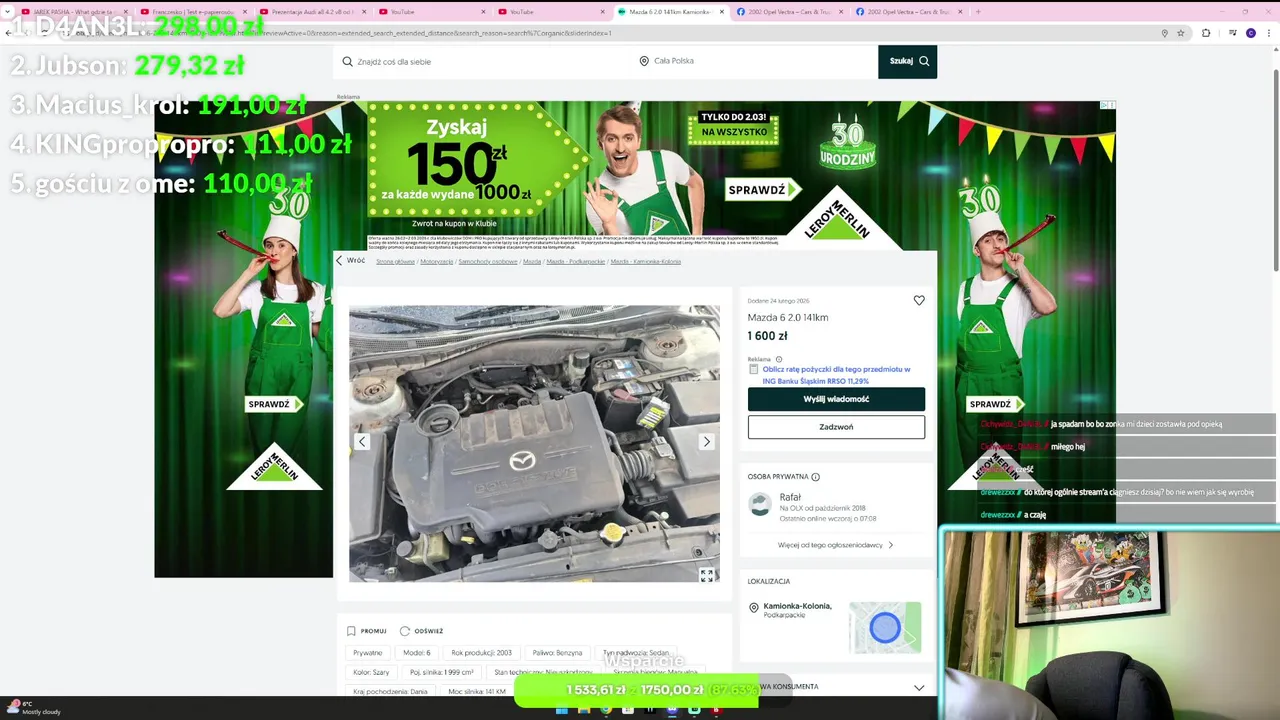This screenshot has height=720, width=1280.
Task: Click the Promuj bookmark icon
Action: [x=351, y=631]
